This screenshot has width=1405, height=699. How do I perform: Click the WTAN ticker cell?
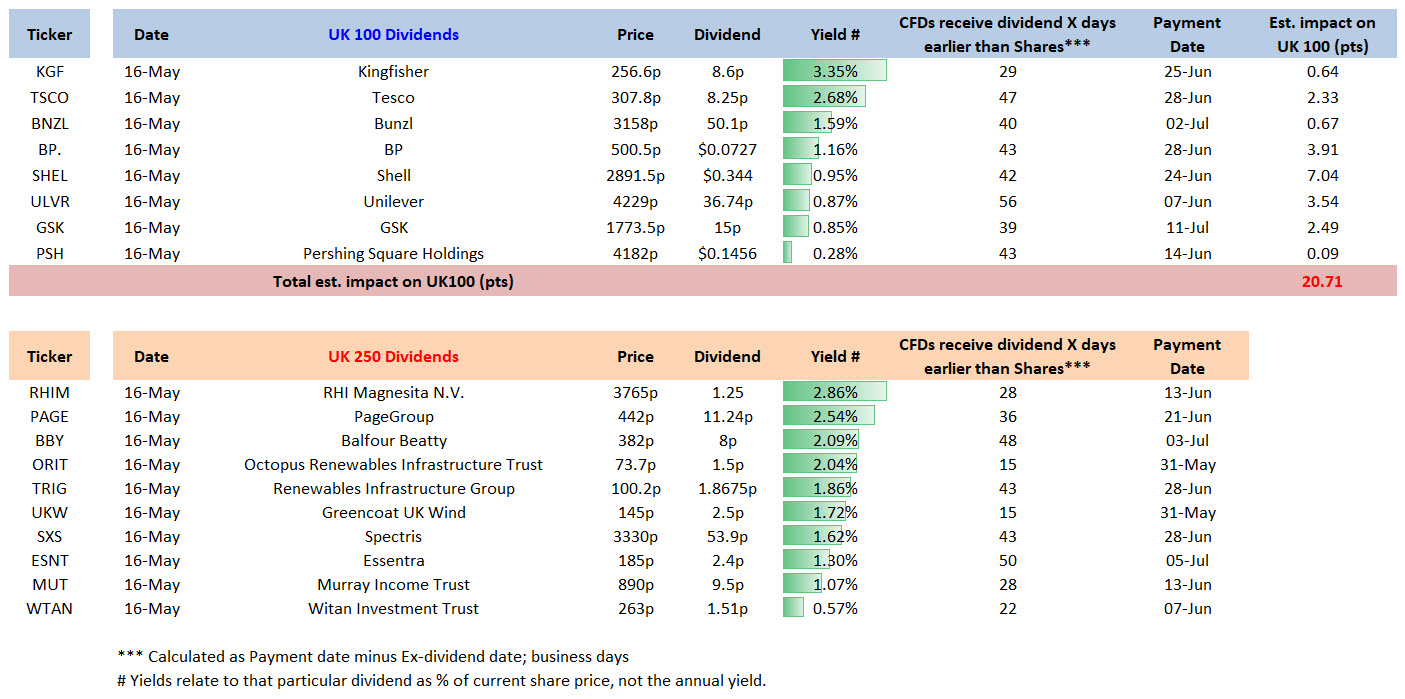point(49,609)
